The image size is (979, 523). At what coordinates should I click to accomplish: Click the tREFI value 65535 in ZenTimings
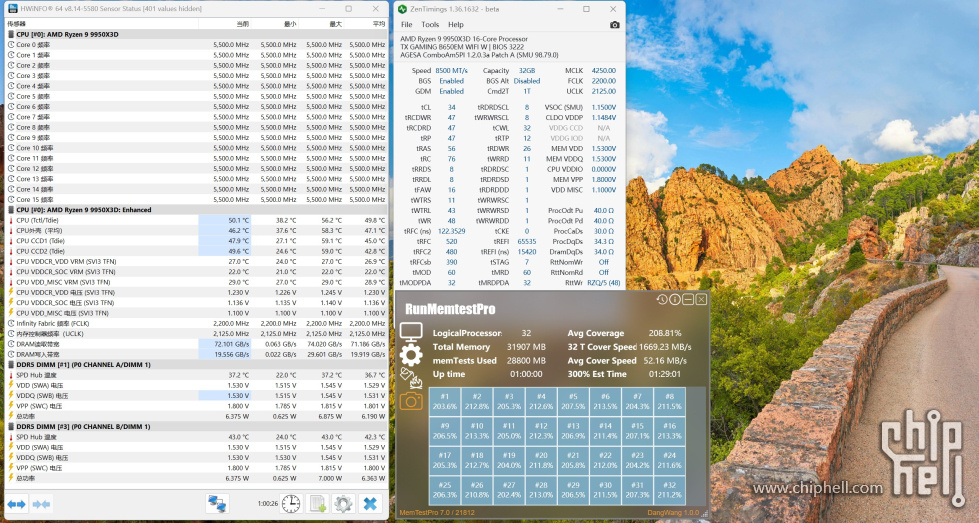click(x=527, y=242)
